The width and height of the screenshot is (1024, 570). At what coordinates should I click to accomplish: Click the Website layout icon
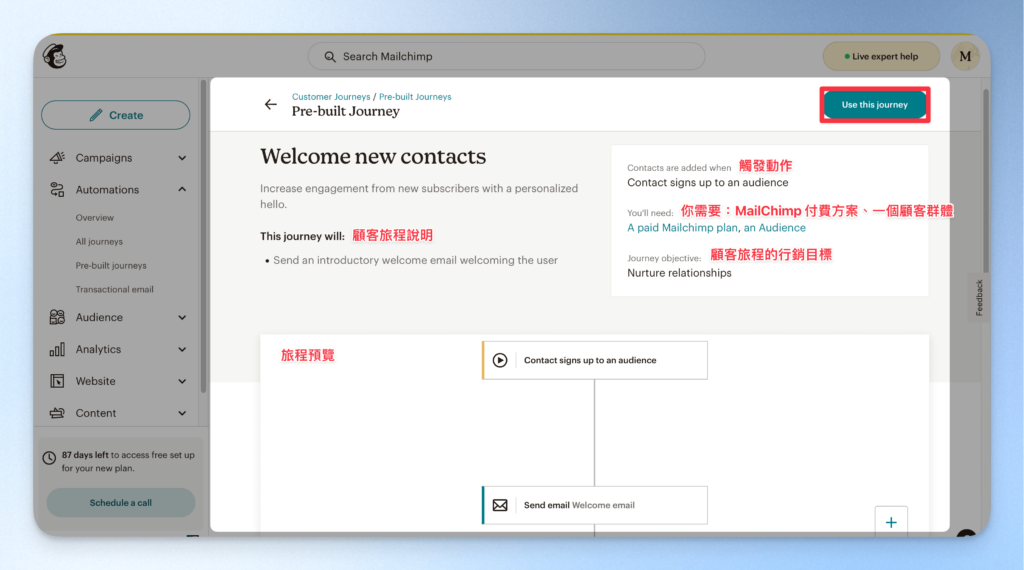(57, 381)
